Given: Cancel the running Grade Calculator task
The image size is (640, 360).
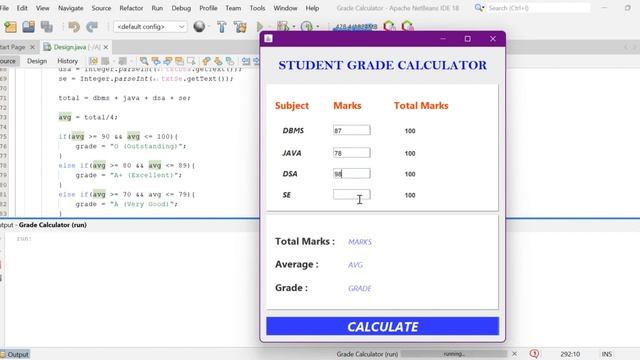Looking at the screenshot, I should click(x=514, y=354).
